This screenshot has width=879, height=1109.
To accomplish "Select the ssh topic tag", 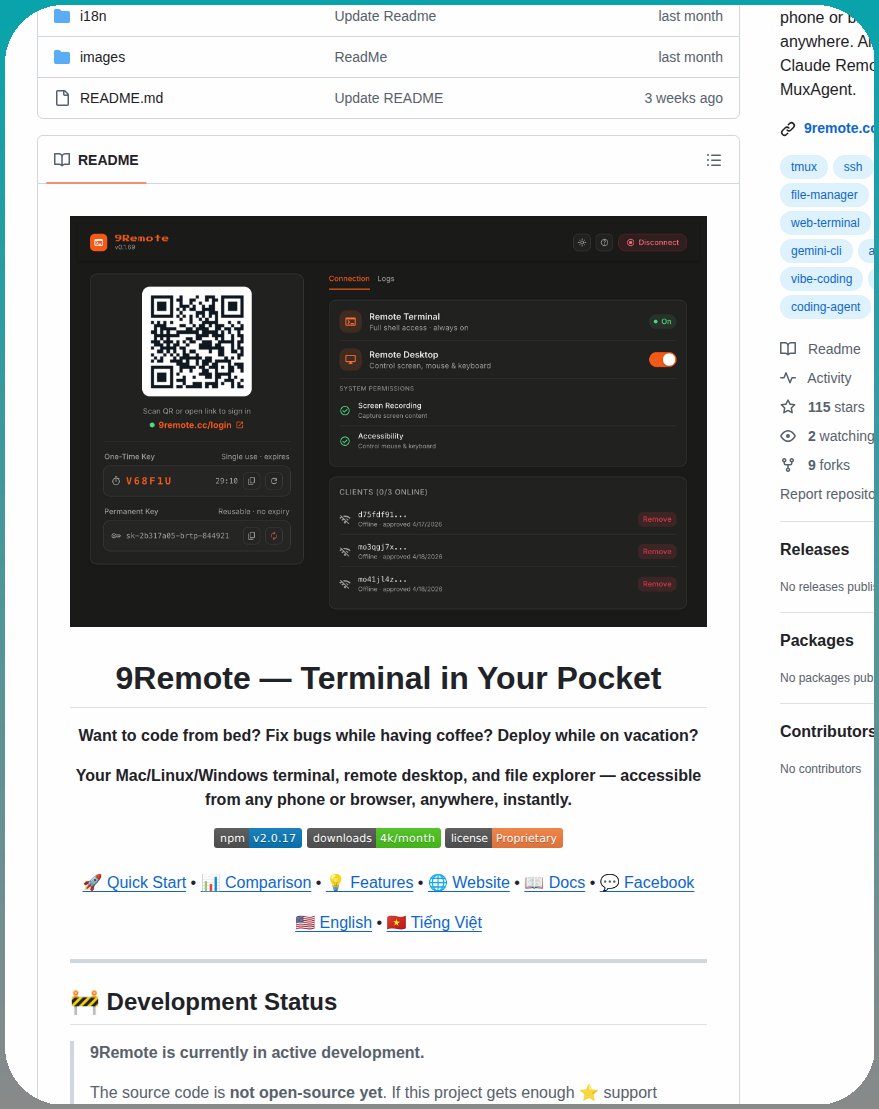I will [x=852, y=167].
